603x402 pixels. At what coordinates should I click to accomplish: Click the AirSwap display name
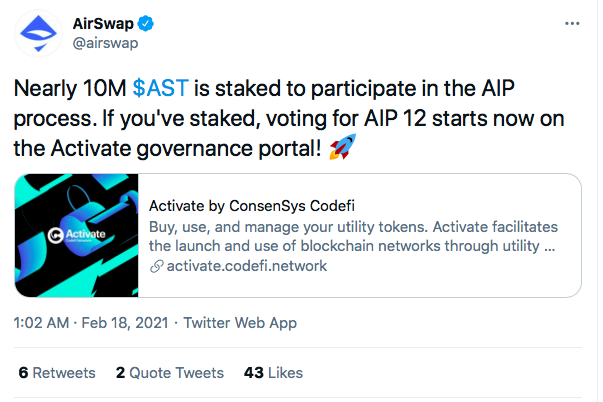[103, 24]
